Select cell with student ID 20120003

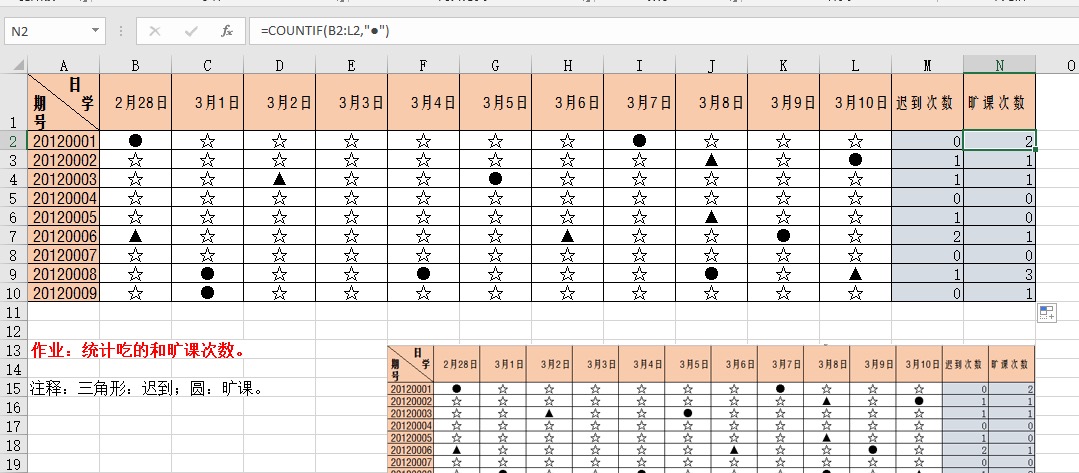[64, 179]
